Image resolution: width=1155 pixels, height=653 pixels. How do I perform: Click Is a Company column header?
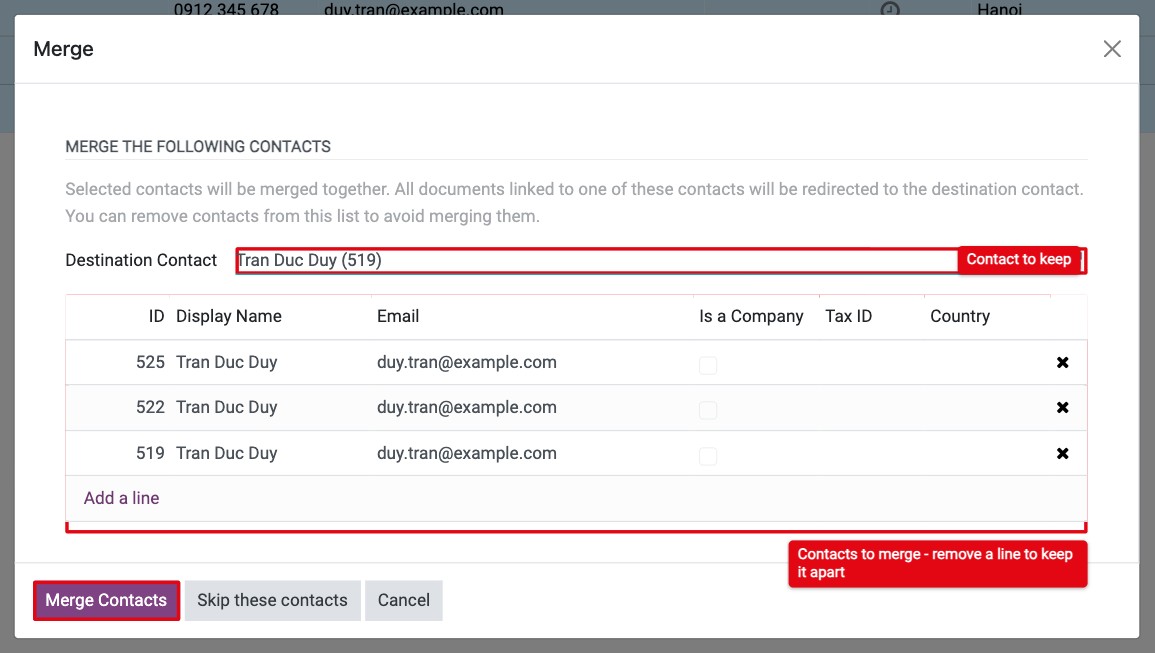tap(751, 316)
